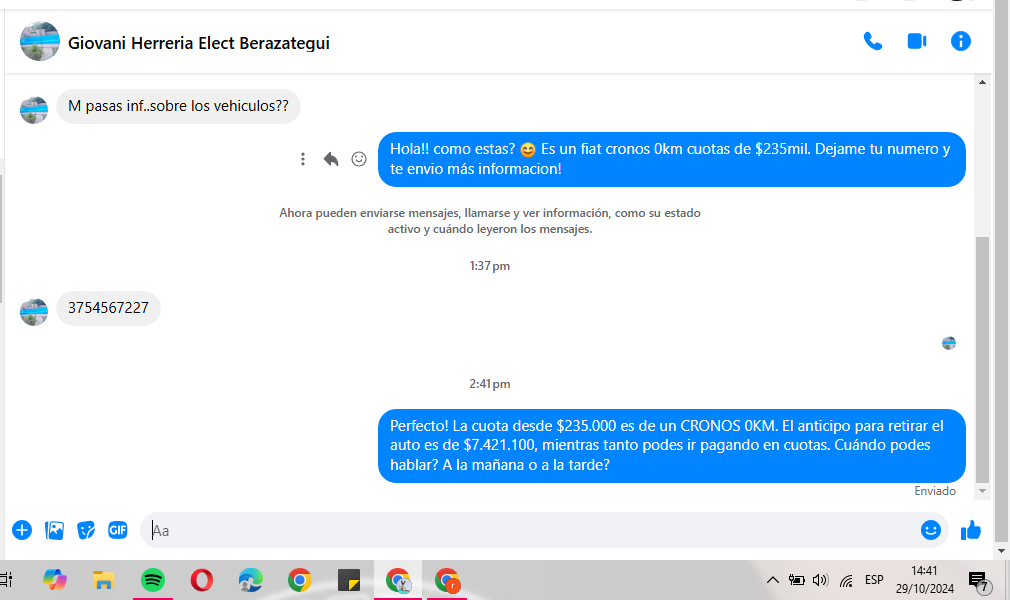Choose a sticker to send
This screenshot has width=1010, height=600.
[x=87, y=530]
